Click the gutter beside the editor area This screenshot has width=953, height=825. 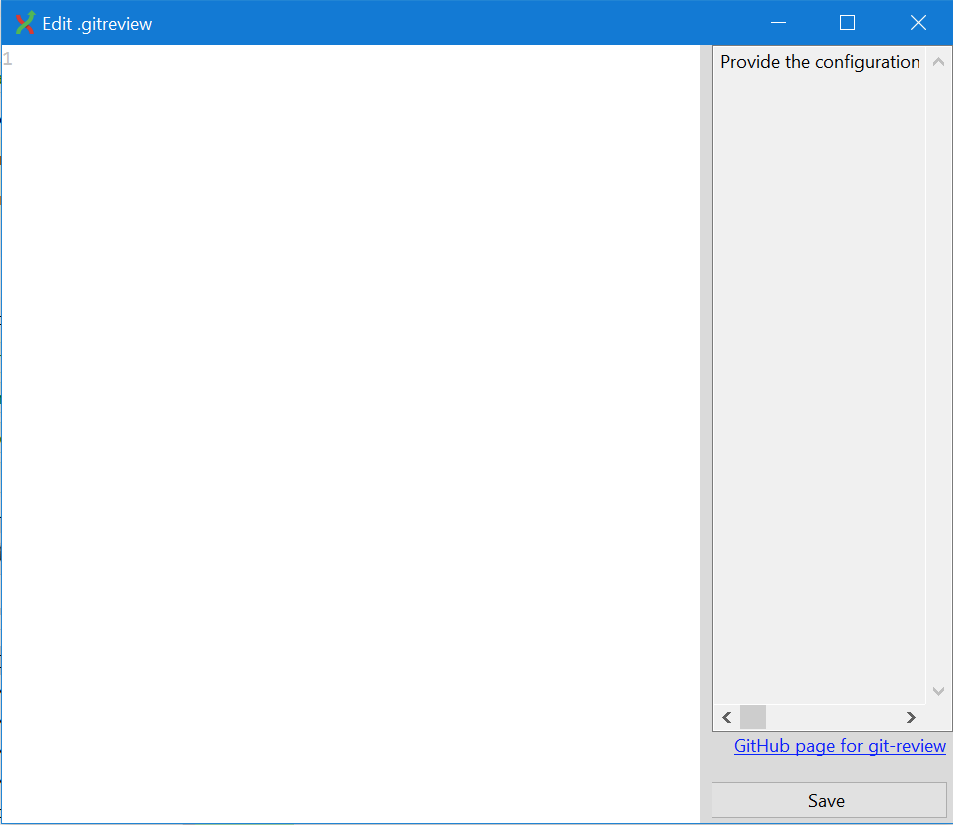click(7, 300)
